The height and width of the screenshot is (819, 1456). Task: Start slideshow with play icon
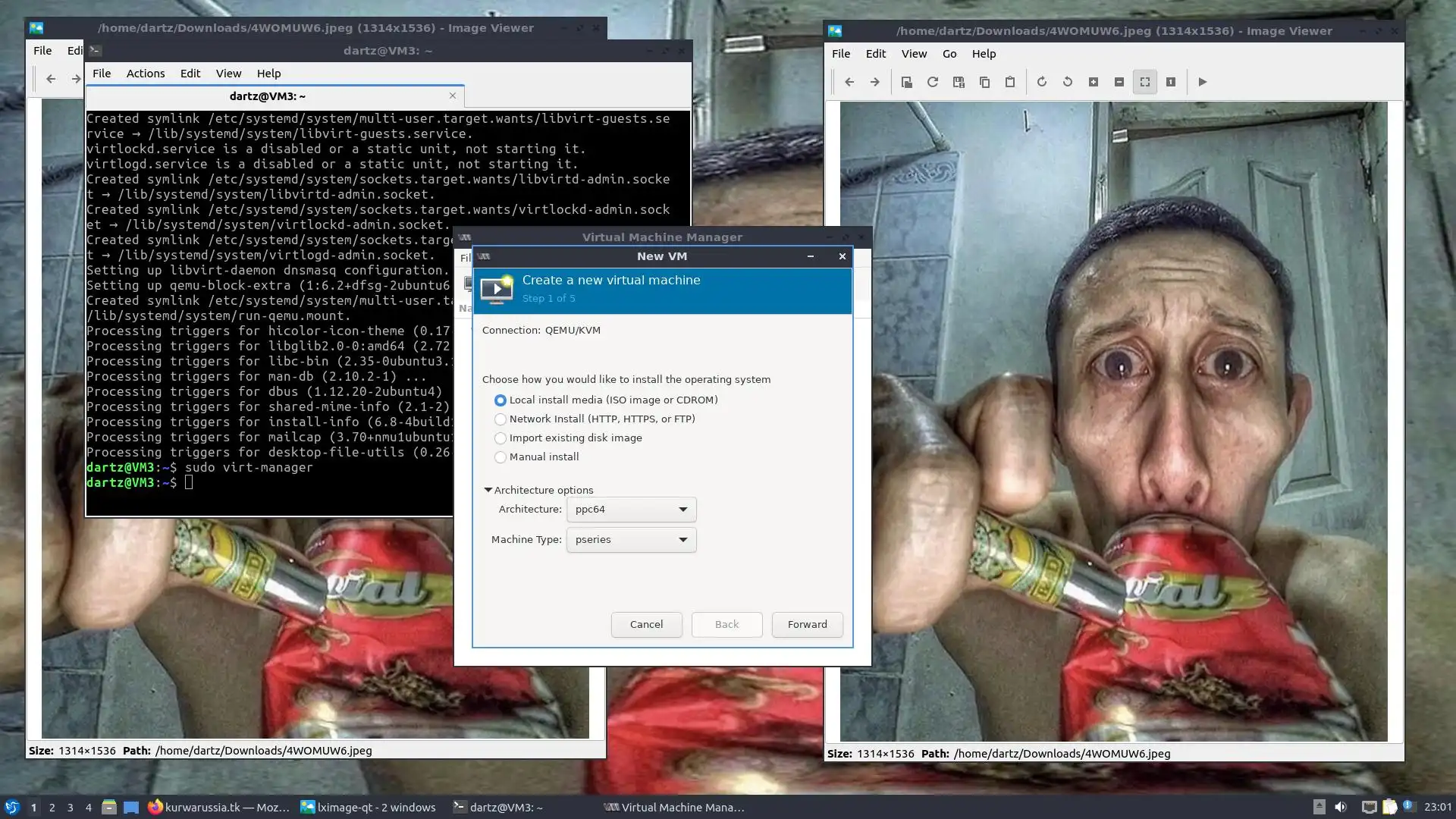1202,82
